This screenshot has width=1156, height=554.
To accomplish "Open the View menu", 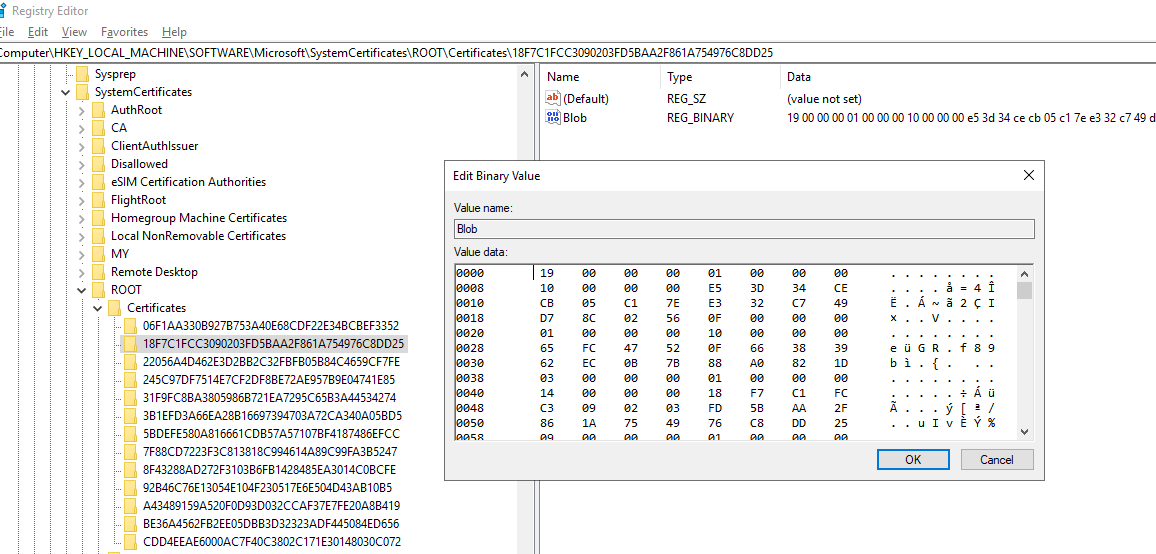I will pos(74,32).
